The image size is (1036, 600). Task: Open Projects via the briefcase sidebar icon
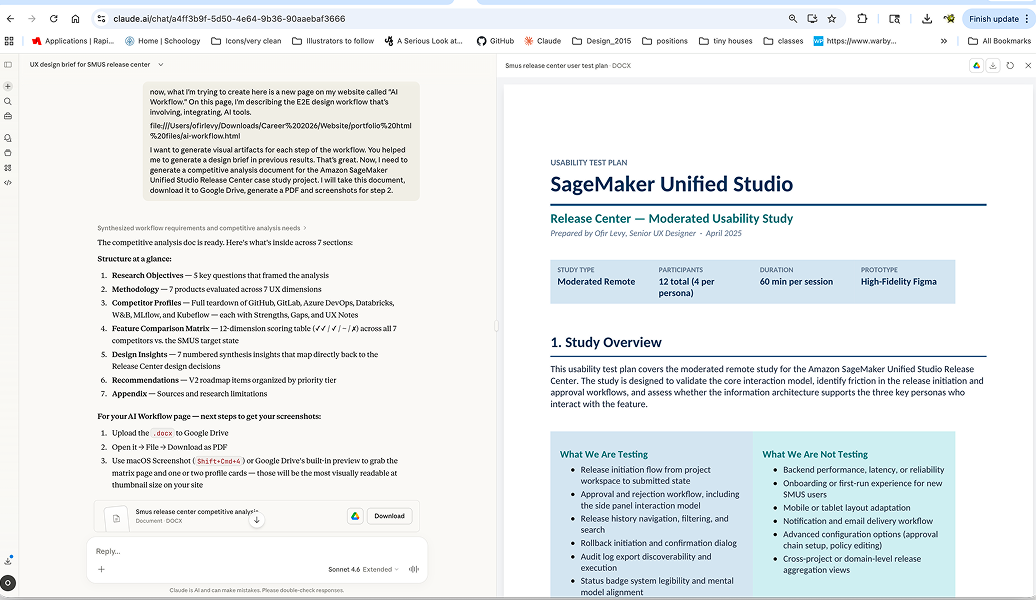pos(8,115)
